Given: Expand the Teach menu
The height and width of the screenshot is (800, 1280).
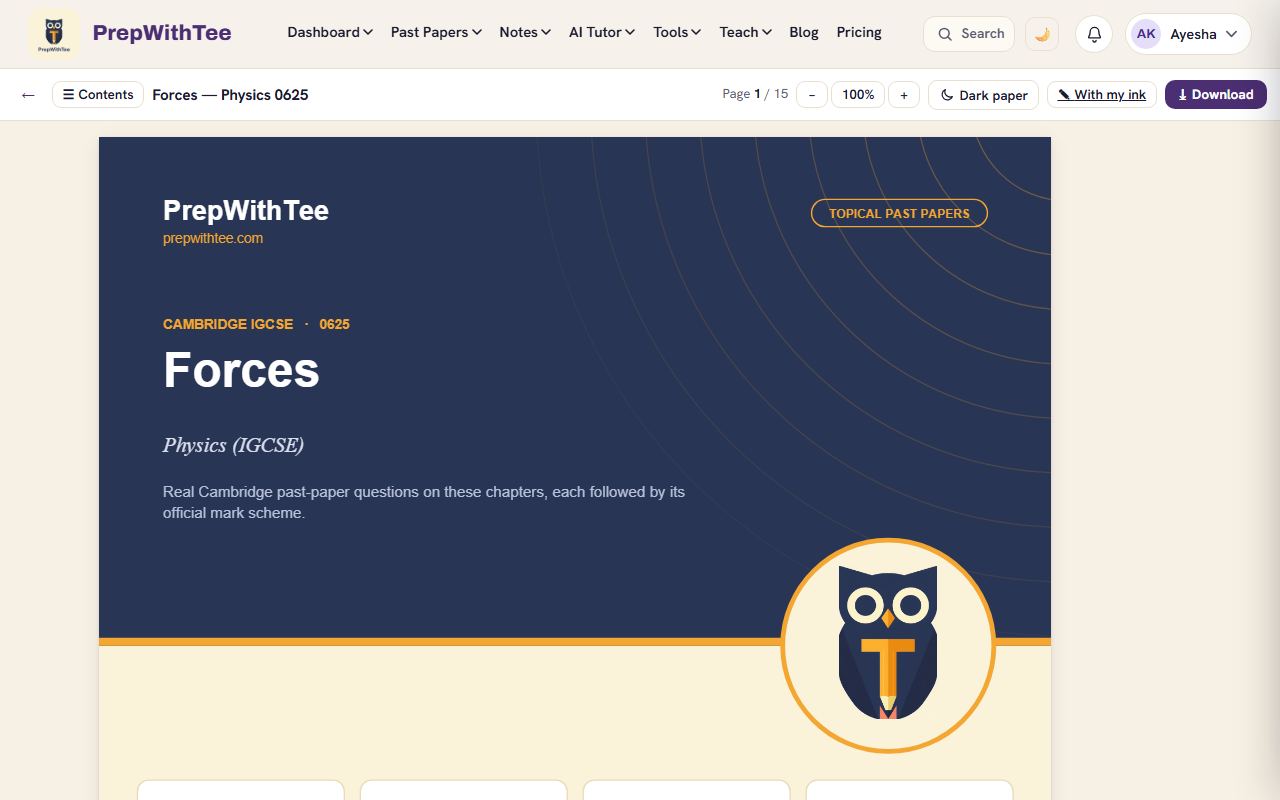Looking at the screenshot, I should point(745,32).
